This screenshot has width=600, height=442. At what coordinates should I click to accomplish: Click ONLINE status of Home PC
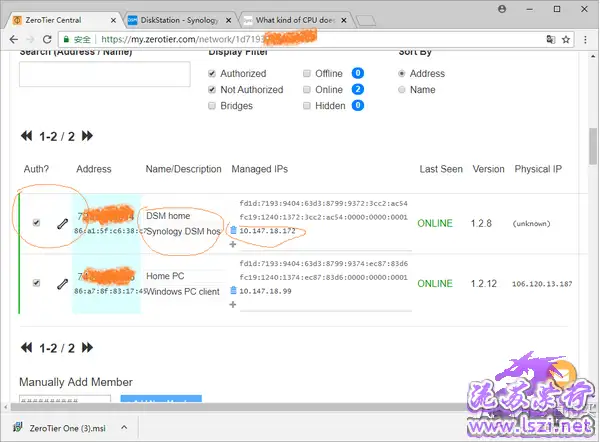pos(435,284)
